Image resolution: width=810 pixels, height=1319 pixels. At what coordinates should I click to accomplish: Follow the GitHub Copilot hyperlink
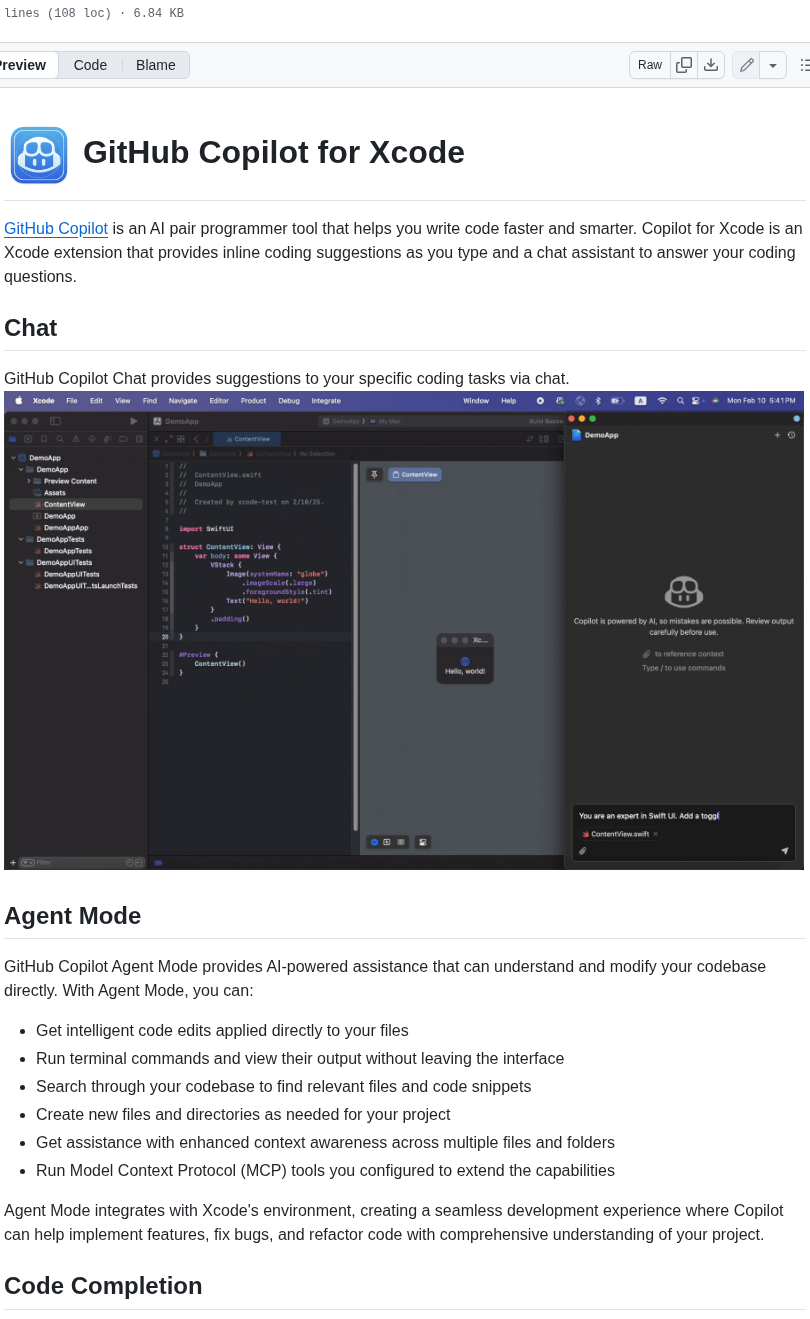[56, 229]
